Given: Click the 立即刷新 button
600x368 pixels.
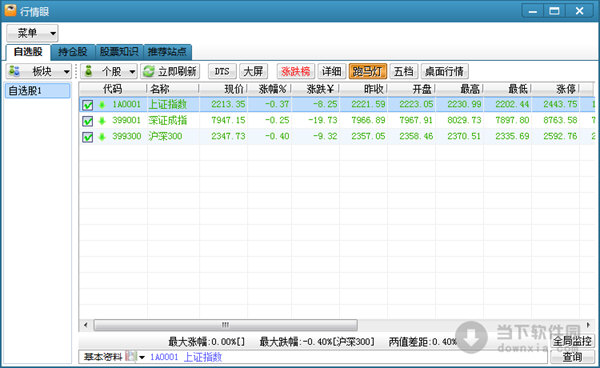Looking at the screenshot, I should [170, 71].
